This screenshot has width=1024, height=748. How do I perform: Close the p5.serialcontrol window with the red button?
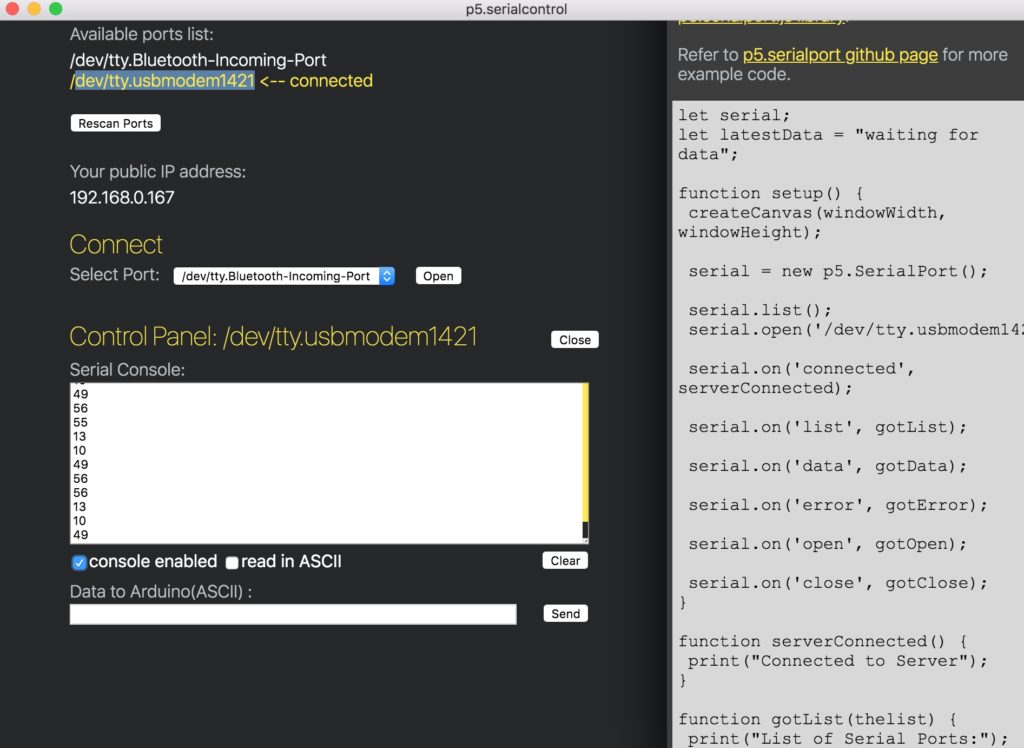click(x=12, y=8)
